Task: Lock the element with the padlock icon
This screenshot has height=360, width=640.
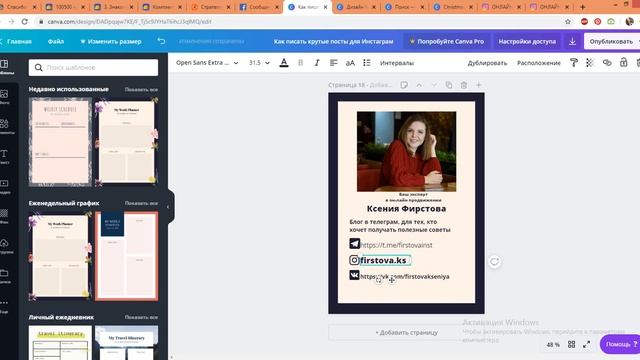Action: pyautogui.click(x=623, y=63)
